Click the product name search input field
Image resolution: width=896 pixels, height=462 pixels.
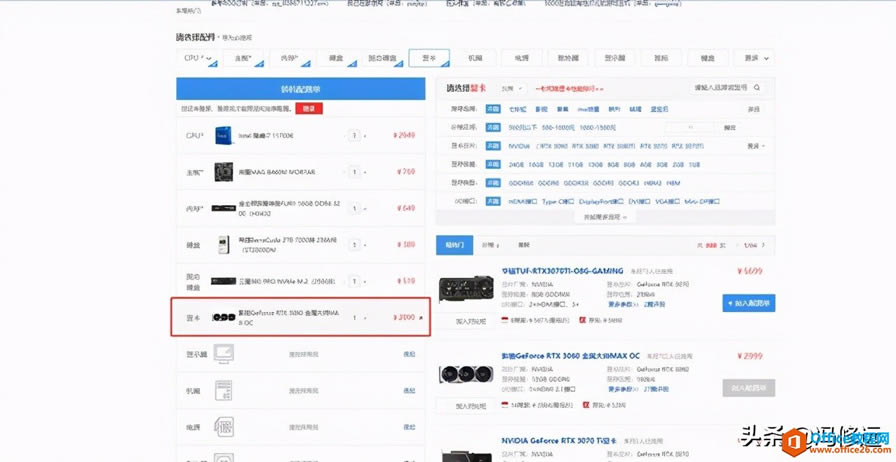721,88
